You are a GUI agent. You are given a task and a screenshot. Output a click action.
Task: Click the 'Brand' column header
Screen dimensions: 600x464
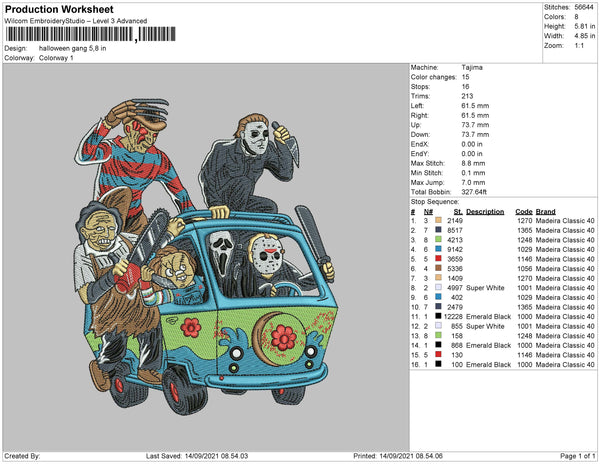point(545,212)
